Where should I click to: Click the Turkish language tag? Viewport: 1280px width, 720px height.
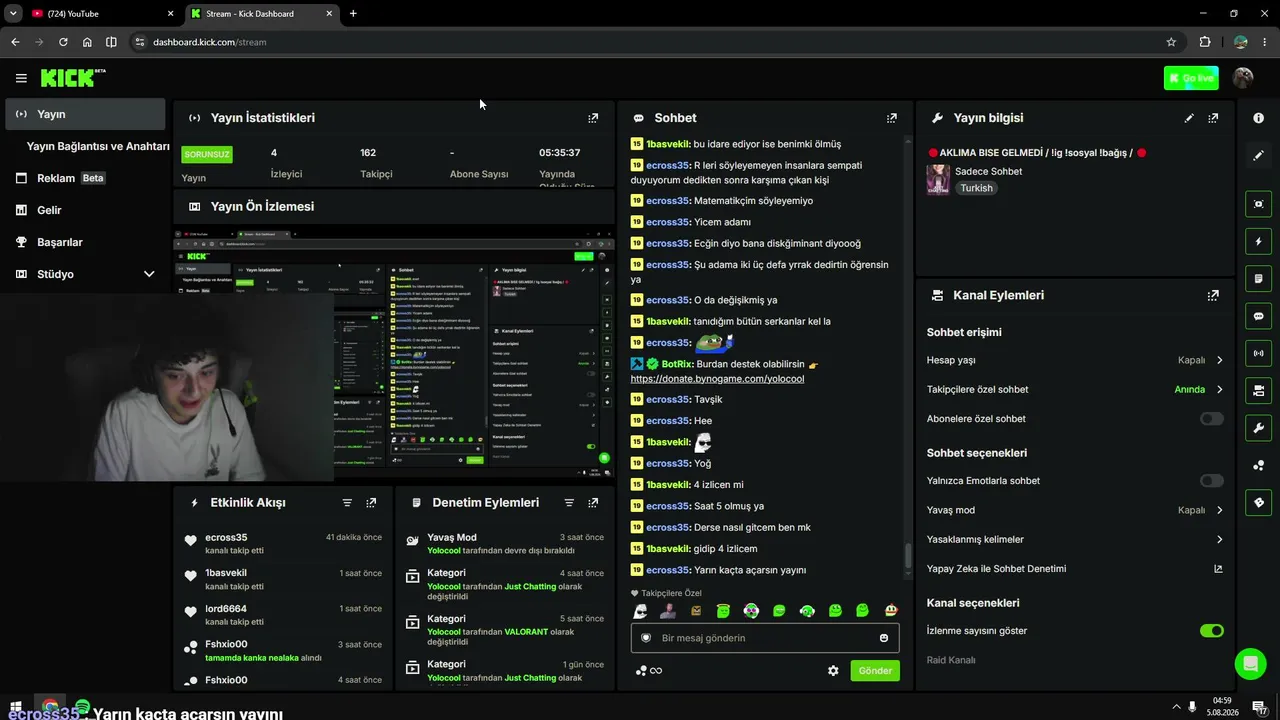tap(977, 188)
